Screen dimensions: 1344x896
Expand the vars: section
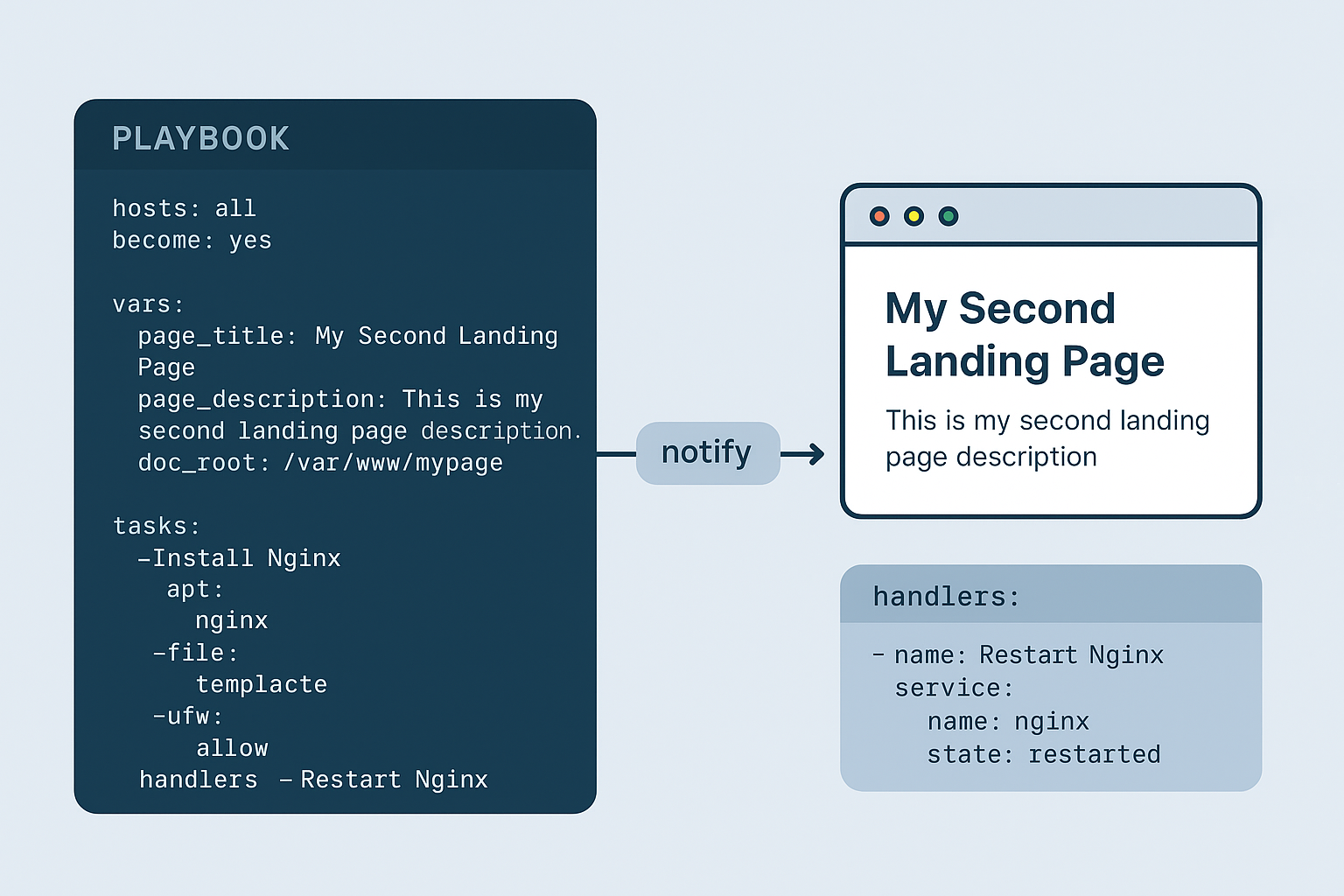coord(148,304)
